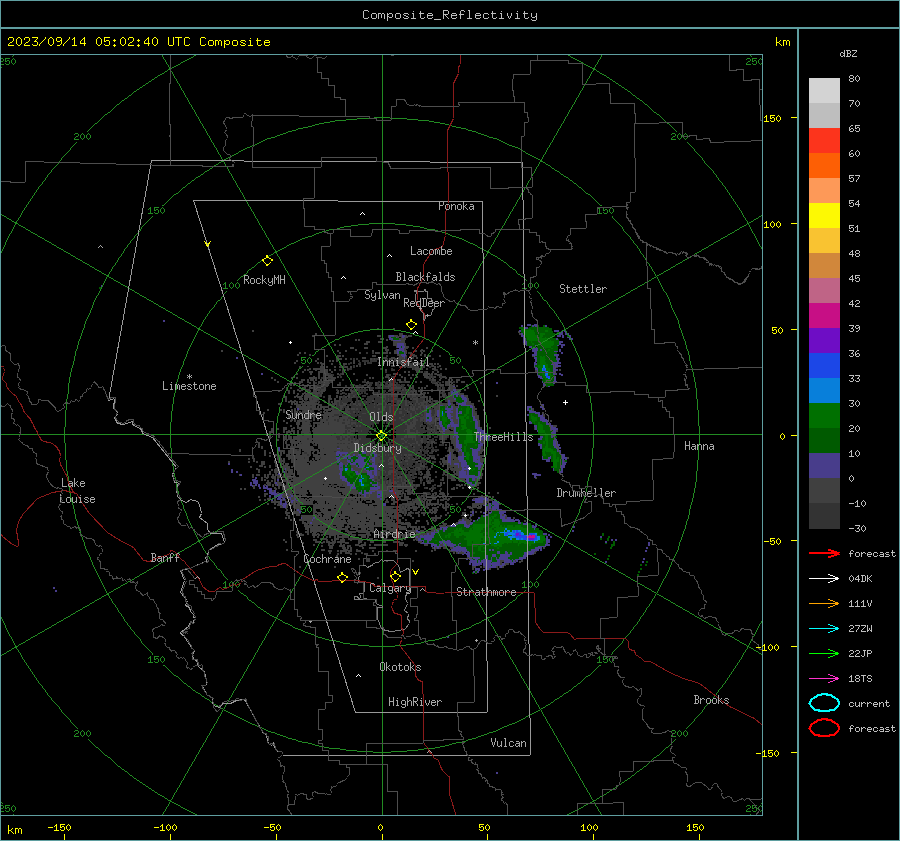
Task: Click the Limestone label
Action: click(x=189, y=386)
